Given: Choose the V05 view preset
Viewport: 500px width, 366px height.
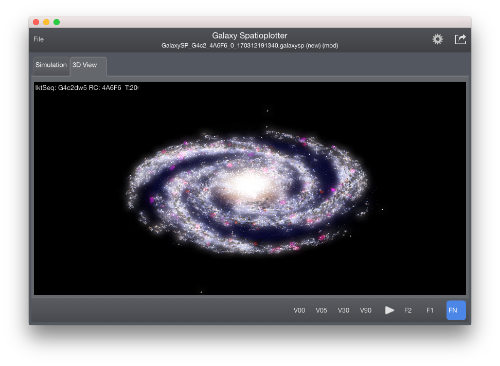Looking at the screenshot, I should coord(321,310).
